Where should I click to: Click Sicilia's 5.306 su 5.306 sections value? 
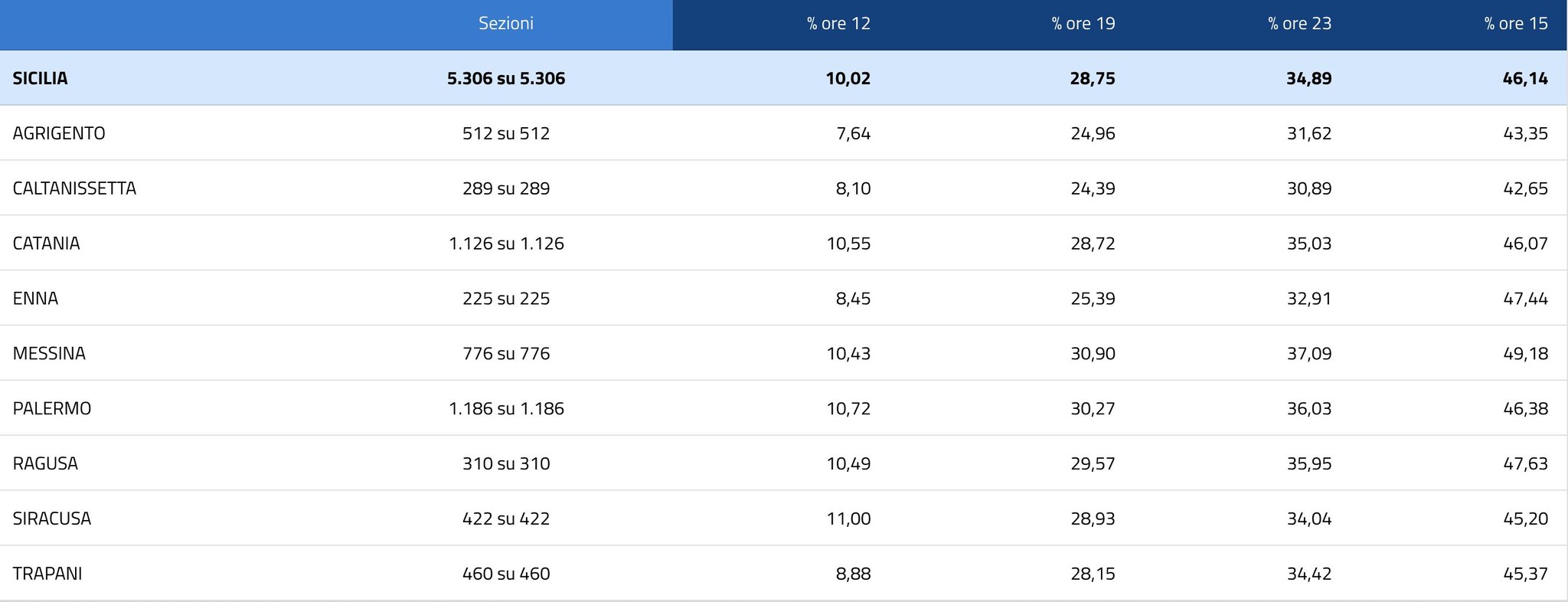[x=505, y=78]
